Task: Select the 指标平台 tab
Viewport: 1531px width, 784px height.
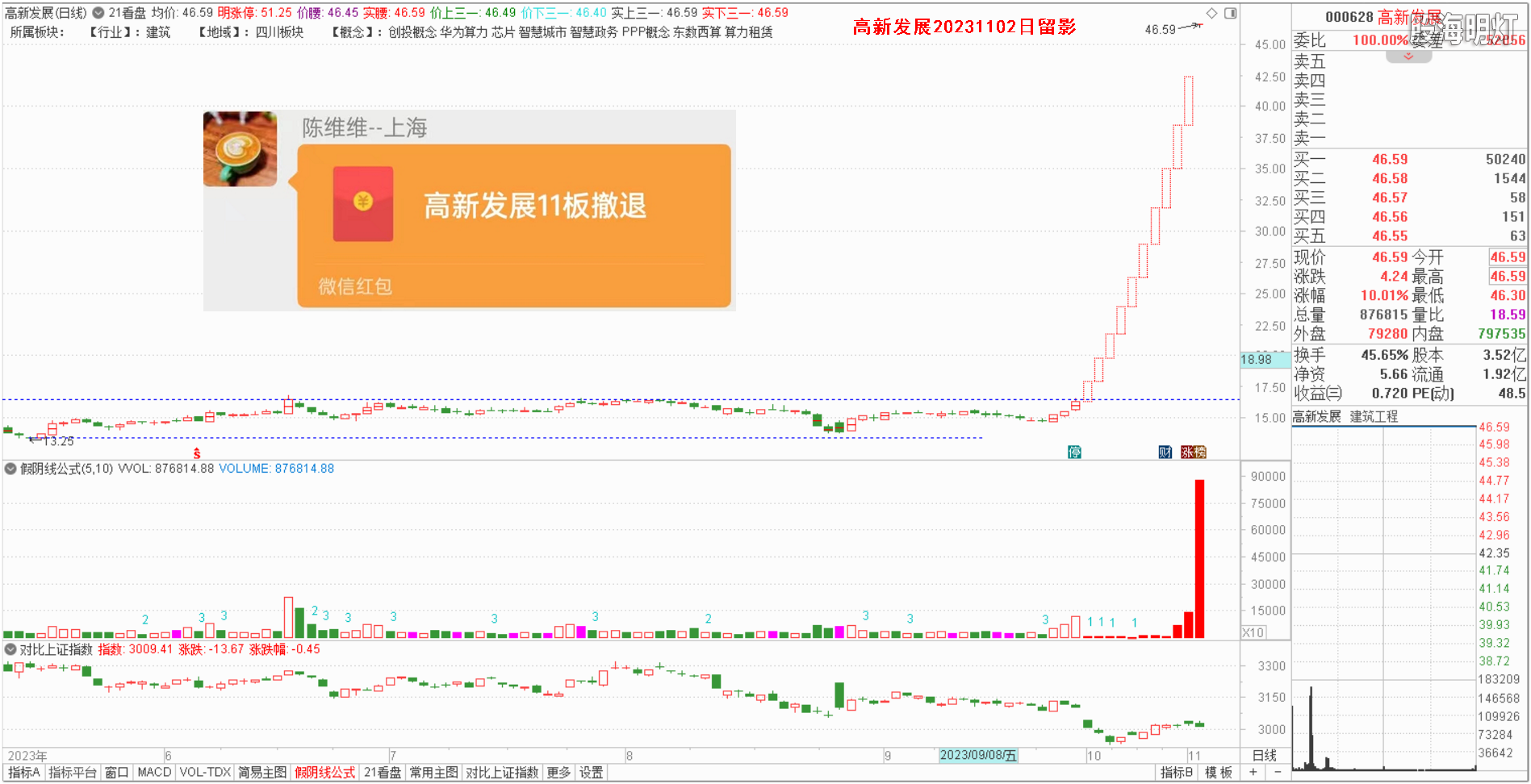Action: coord(73,773)
